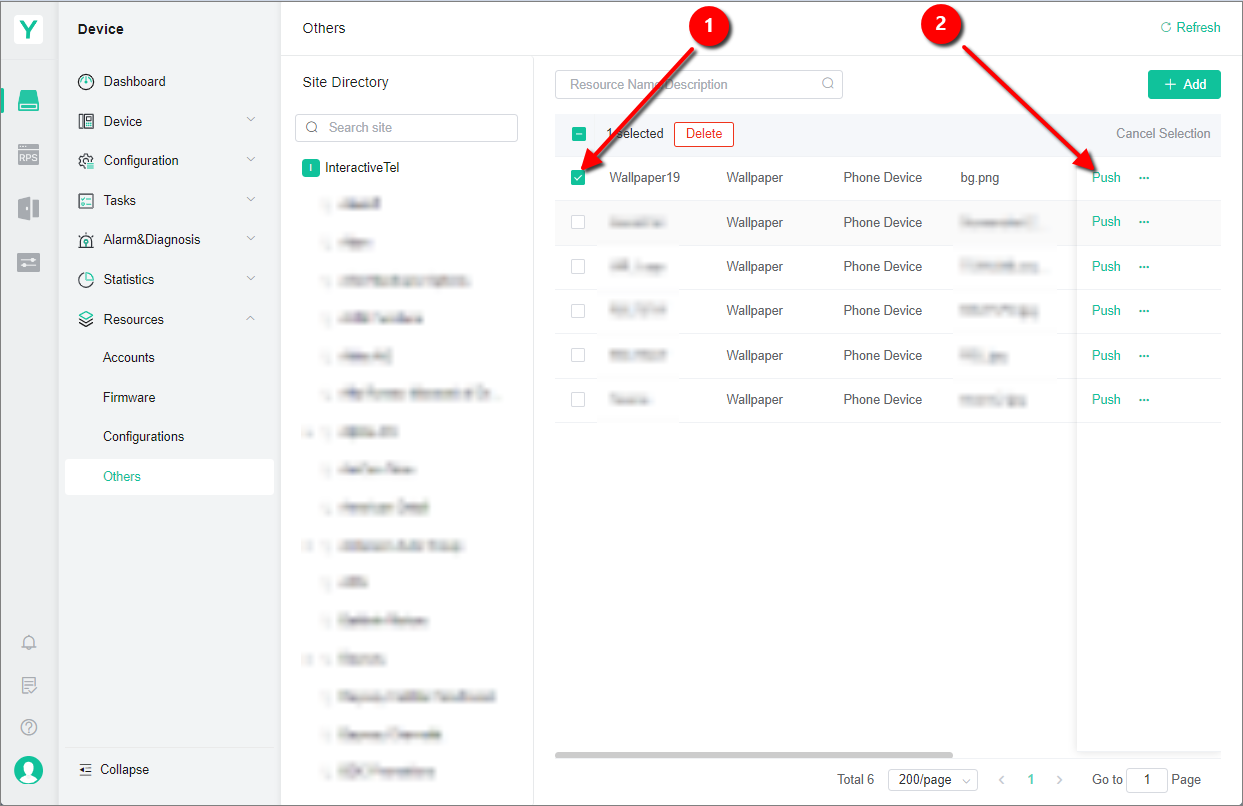
Task: Click the magnifier in Search site box
Action: (x=312, y=128)
